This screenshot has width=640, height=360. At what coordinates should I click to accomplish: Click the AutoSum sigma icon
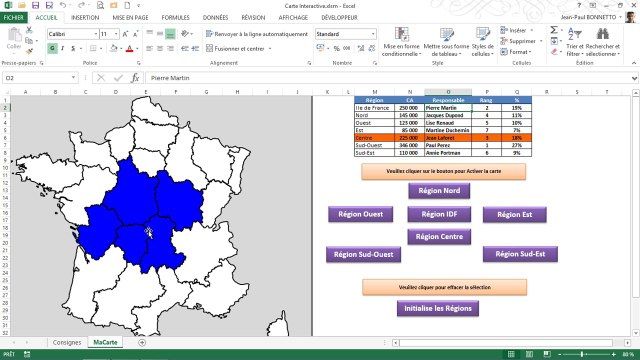(554, 30)
